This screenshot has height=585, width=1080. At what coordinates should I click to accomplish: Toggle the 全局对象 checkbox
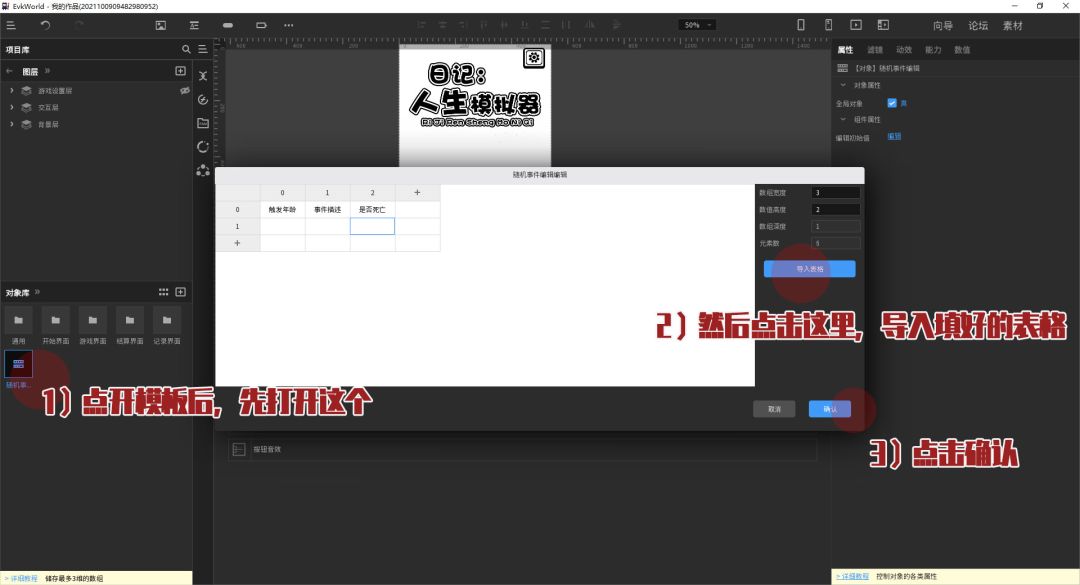point(892,103)
